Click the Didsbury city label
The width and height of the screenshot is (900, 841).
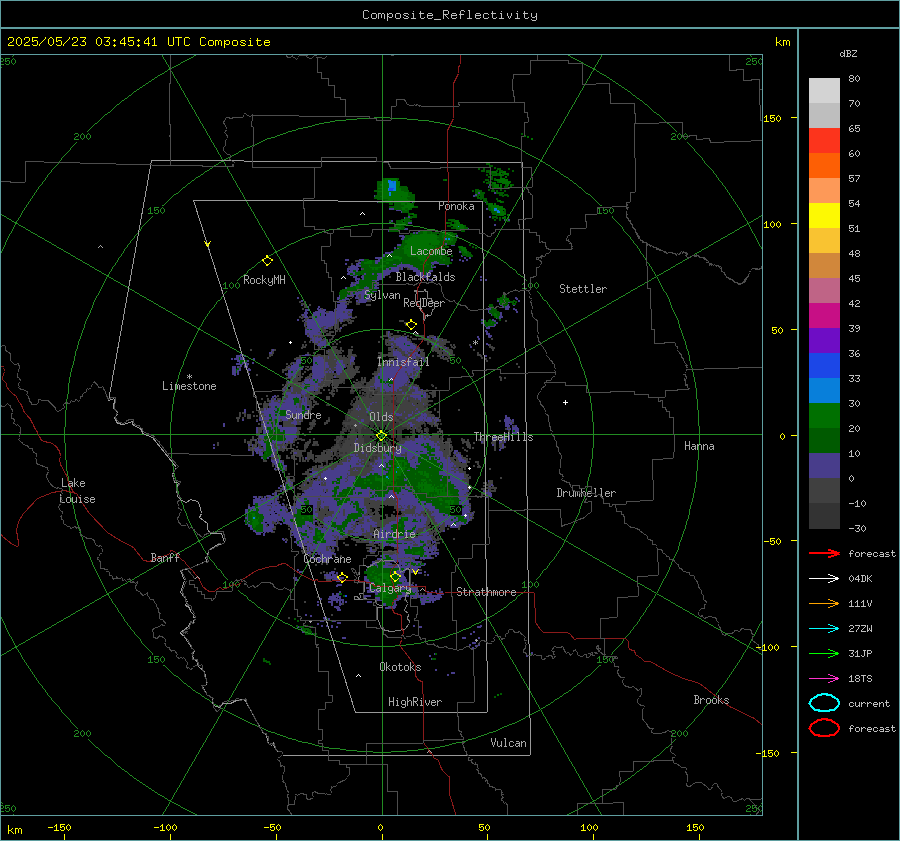[x=377, y=448]
